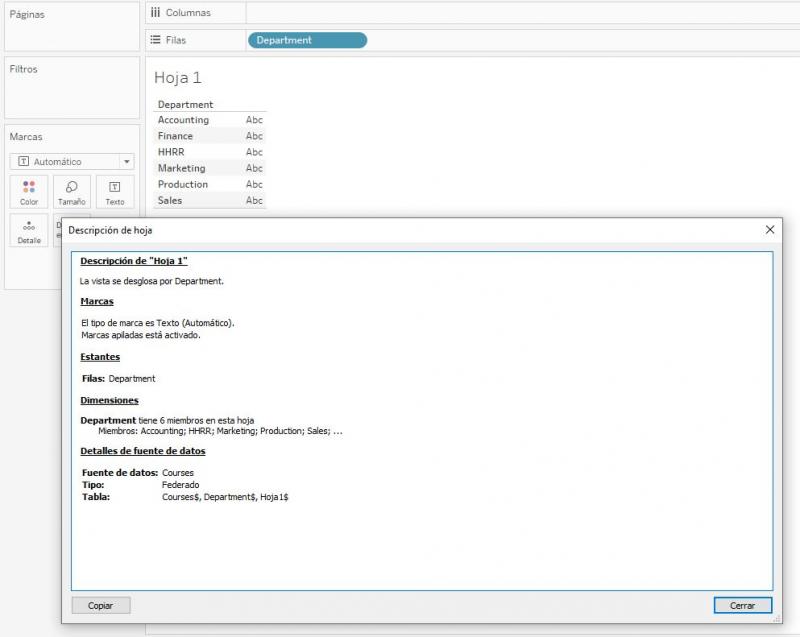Click the Abc mark next to Marketing

[x=254, y=168]
